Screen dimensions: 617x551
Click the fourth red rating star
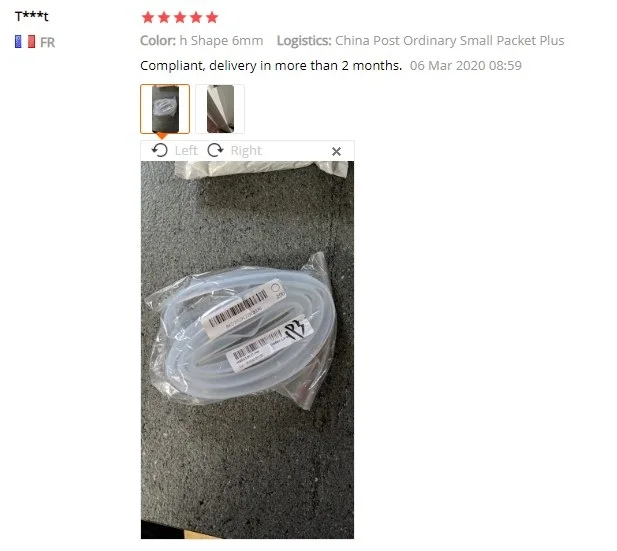coord(196,17)
